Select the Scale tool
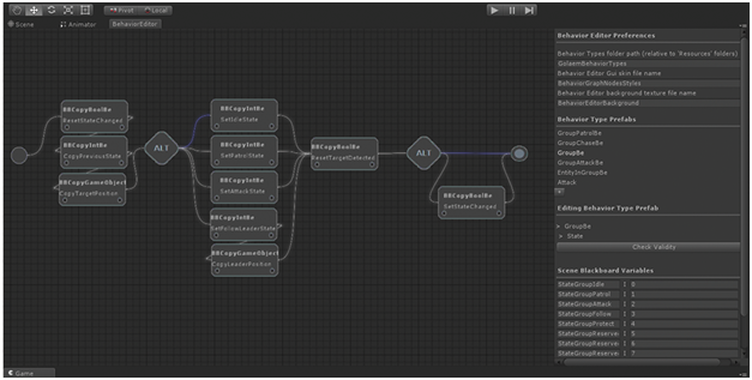 click(x=68, y=10)
